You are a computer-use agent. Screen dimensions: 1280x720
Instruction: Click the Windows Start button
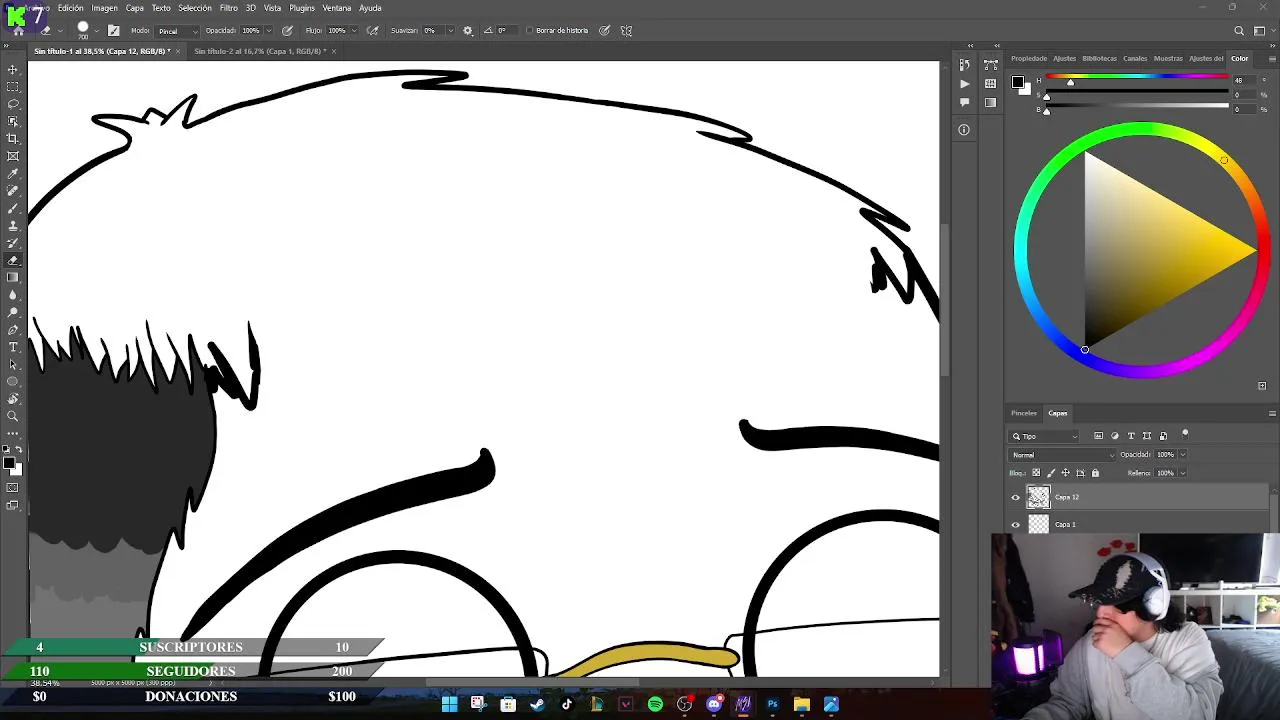pos(449,705)
